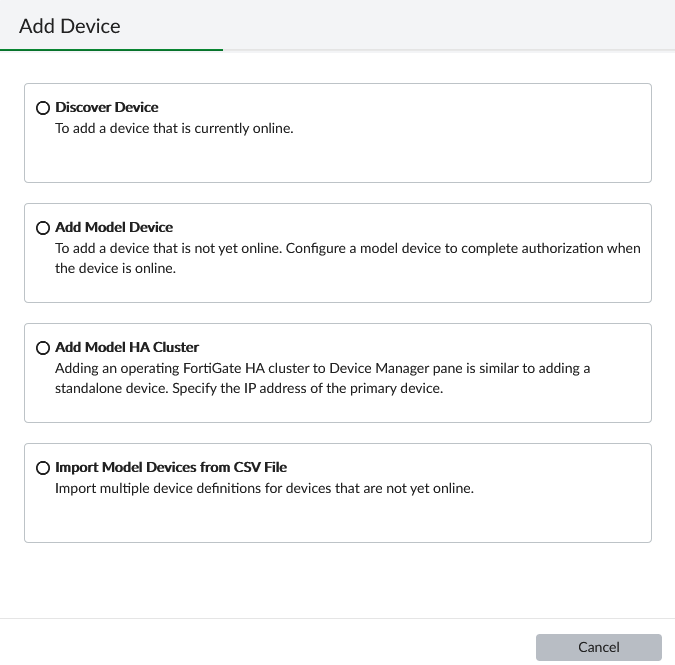Click the gray header bar right of the title

tap(450, 25)
